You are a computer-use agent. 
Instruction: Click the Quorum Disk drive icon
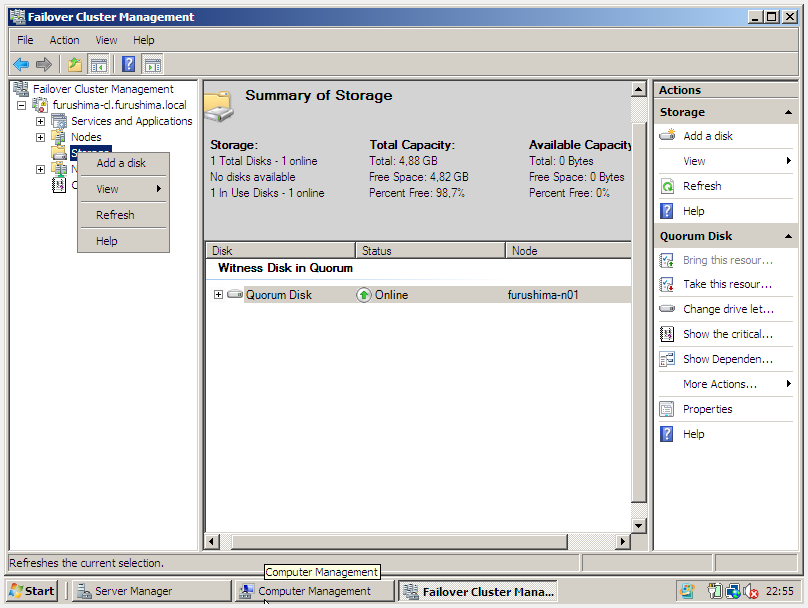click(x=235, y=294)
